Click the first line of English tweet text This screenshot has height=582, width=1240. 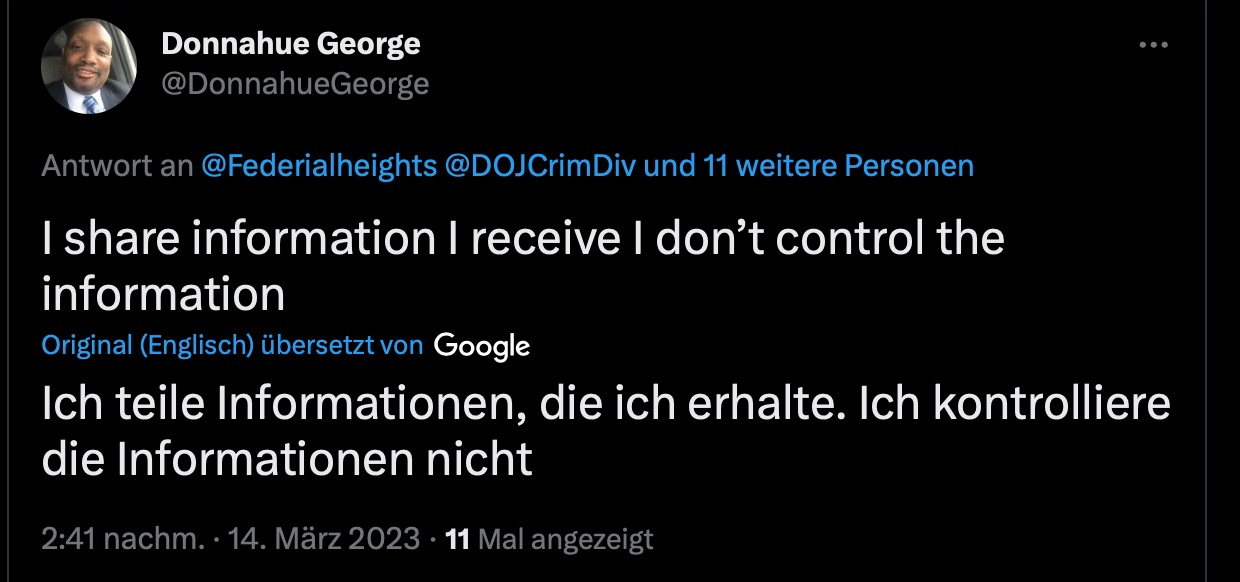(x=522, y=239)
